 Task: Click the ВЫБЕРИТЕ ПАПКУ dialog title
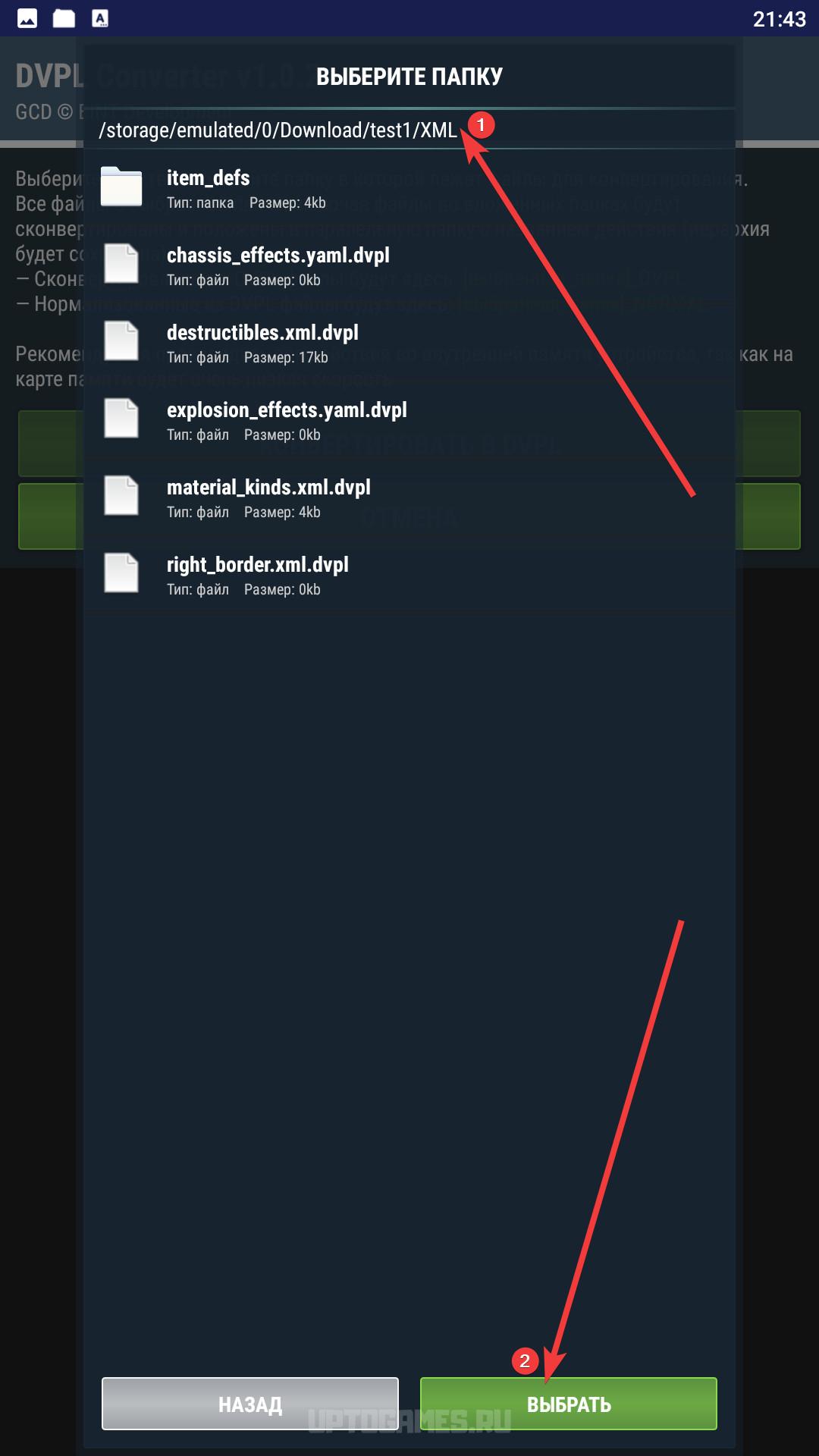pyautogui.click(x=409, y=77)
